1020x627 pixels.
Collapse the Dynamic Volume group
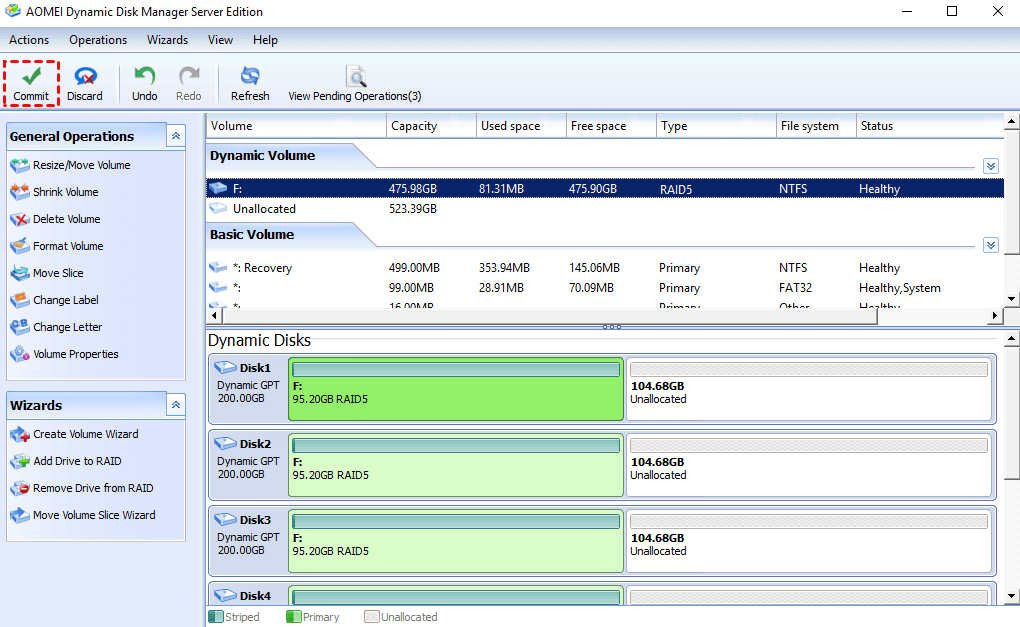(x=990, y=166)
